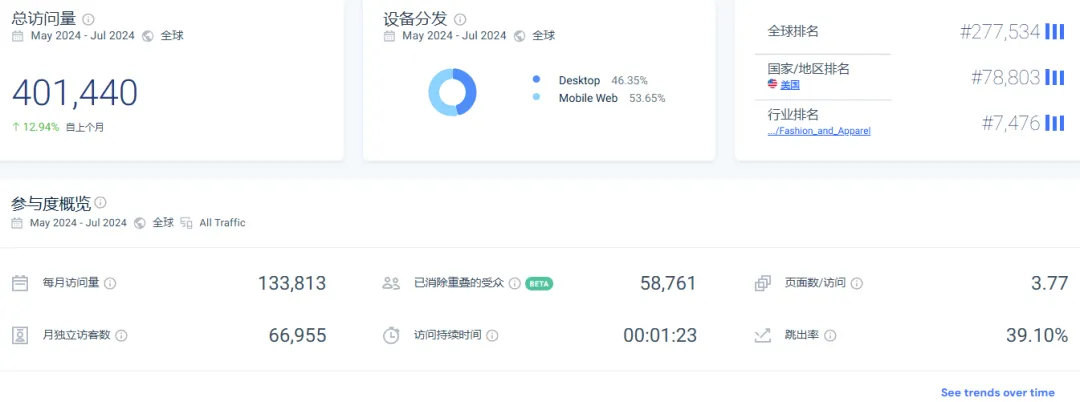The height and width of the screenshot is (402, 1080).
Task: Click bars icon beside industry rank #7,476
Action: click(1054, 123)
